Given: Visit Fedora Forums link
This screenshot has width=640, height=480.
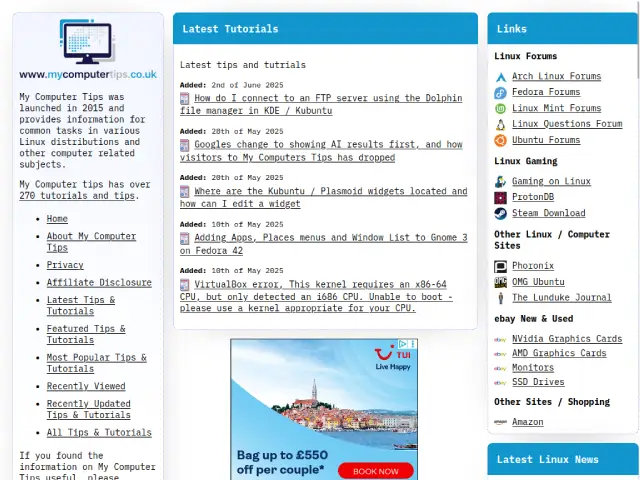Looking at the screenshot, I should coord(546,92).
